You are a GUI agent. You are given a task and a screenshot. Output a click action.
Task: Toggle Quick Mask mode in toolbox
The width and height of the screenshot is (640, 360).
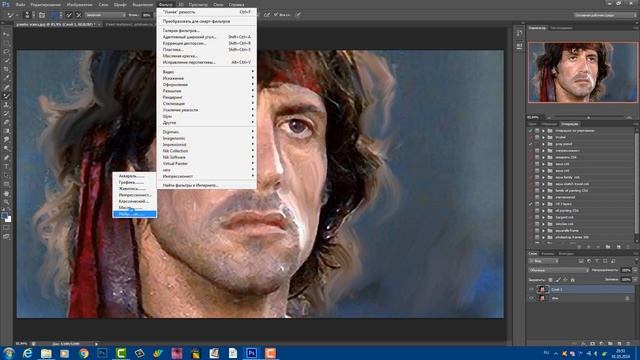point(6,228)
